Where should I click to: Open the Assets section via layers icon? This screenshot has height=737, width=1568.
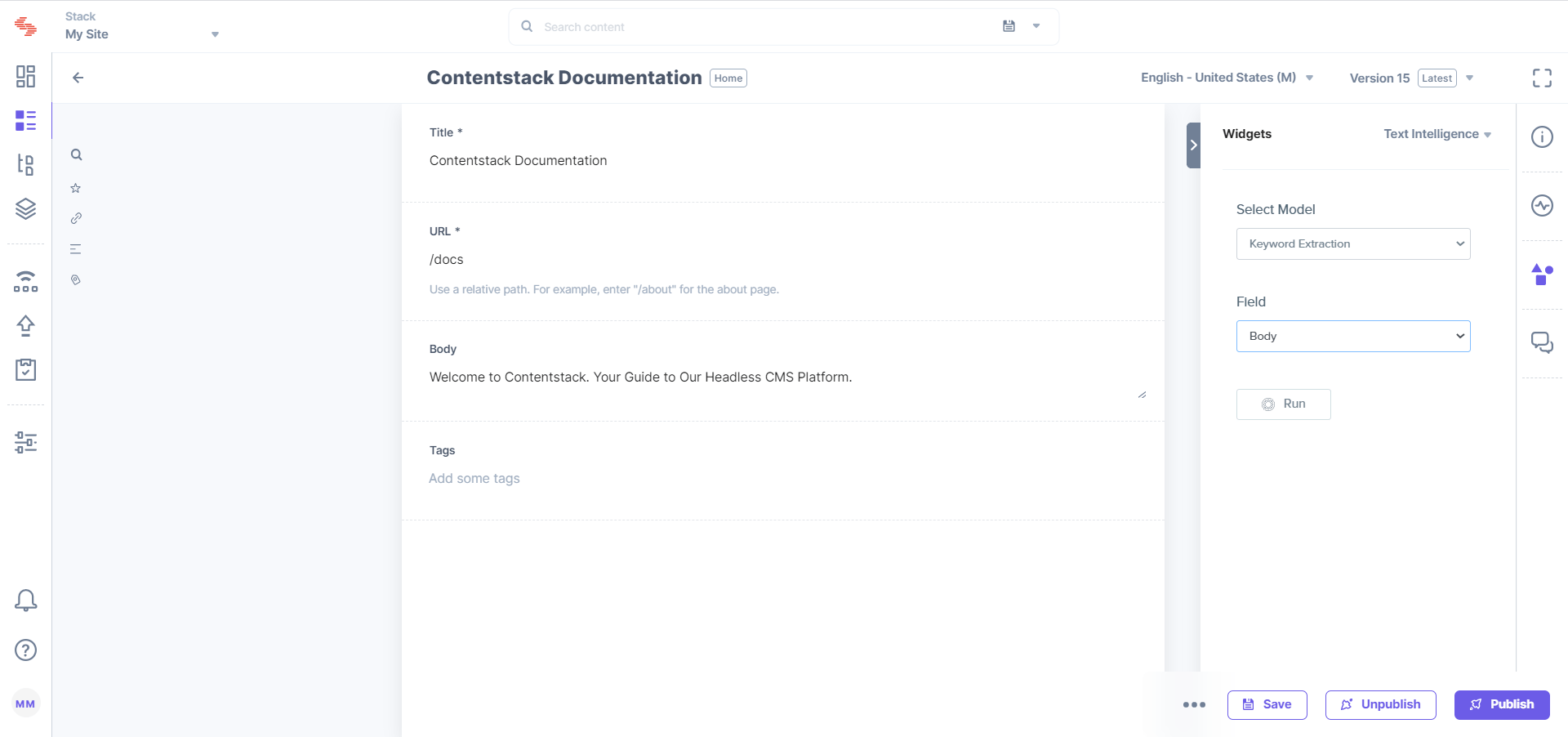click(25, 208)
